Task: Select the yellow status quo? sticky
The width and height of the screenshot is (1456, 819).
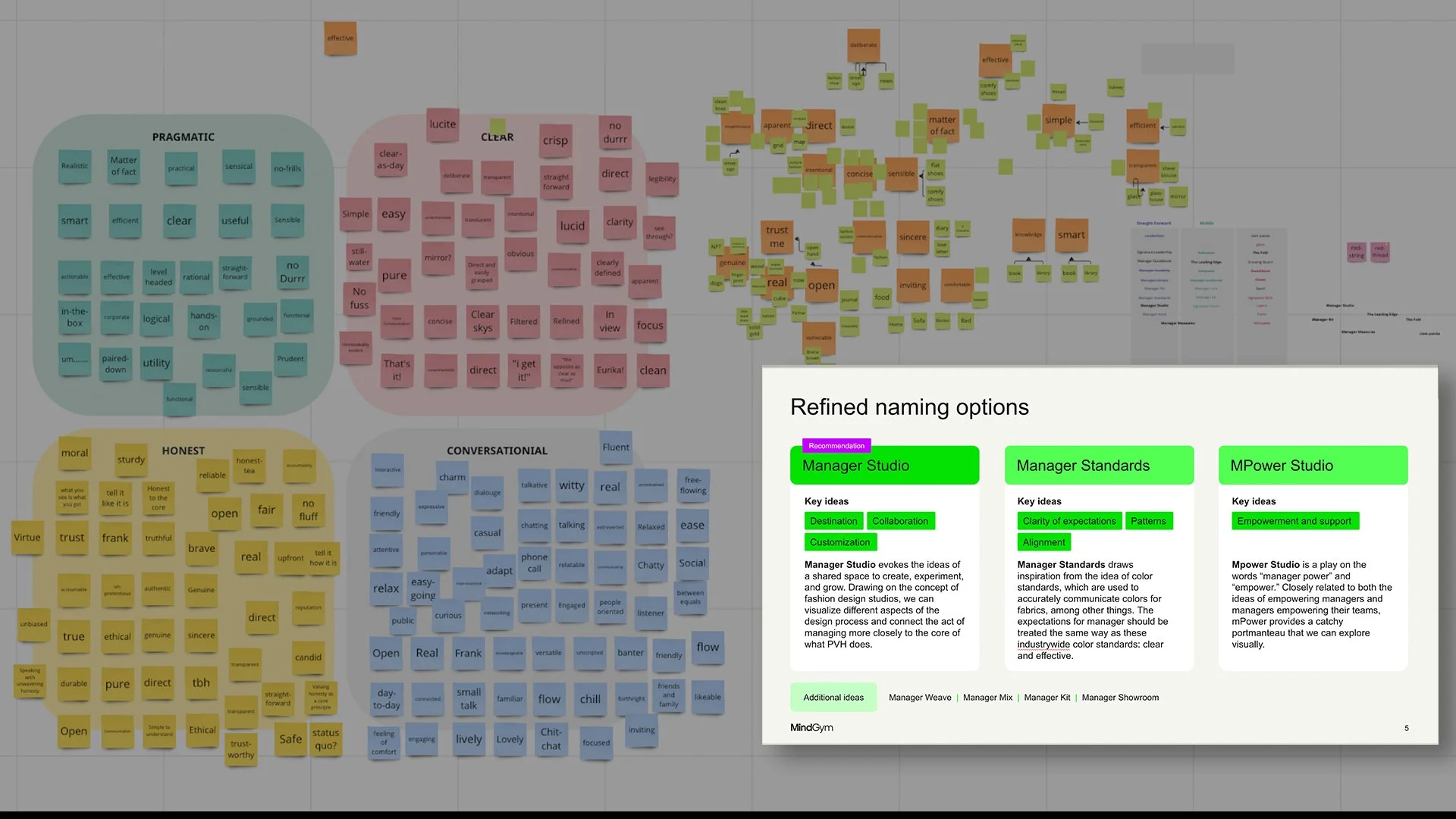Action: coord(325,739)
